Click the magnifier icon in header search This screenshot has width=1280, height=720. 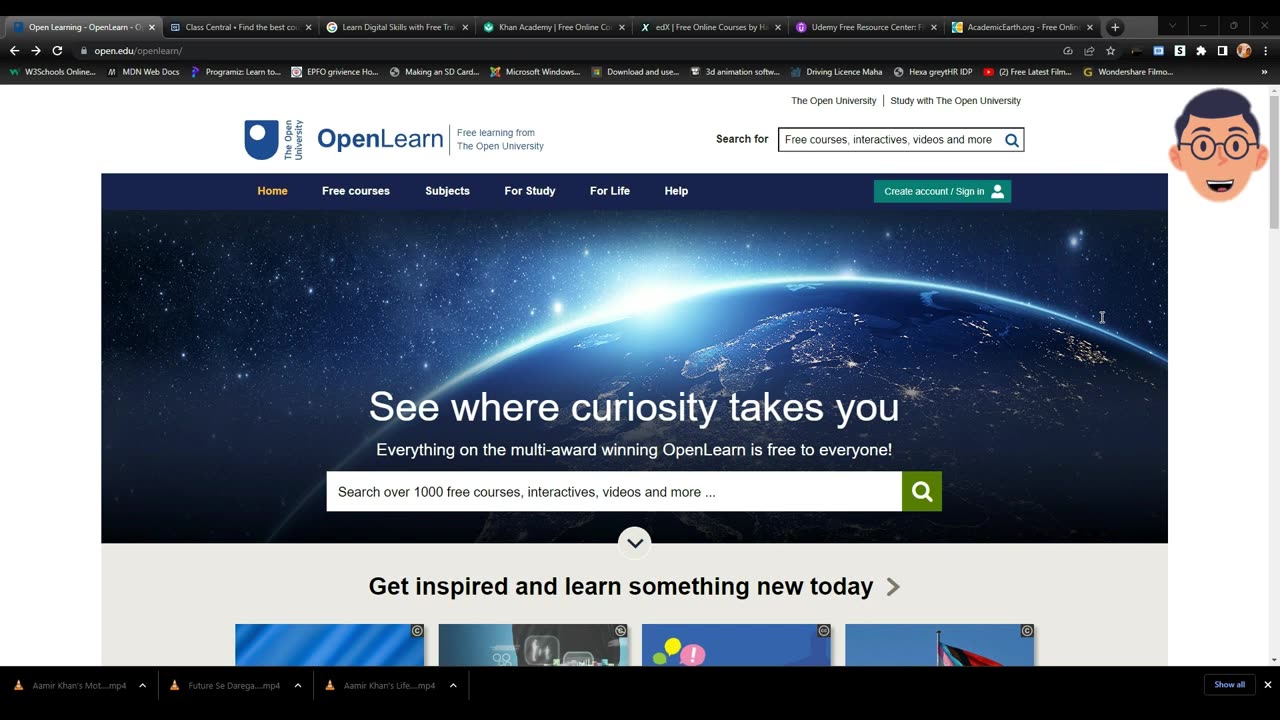1012,140
